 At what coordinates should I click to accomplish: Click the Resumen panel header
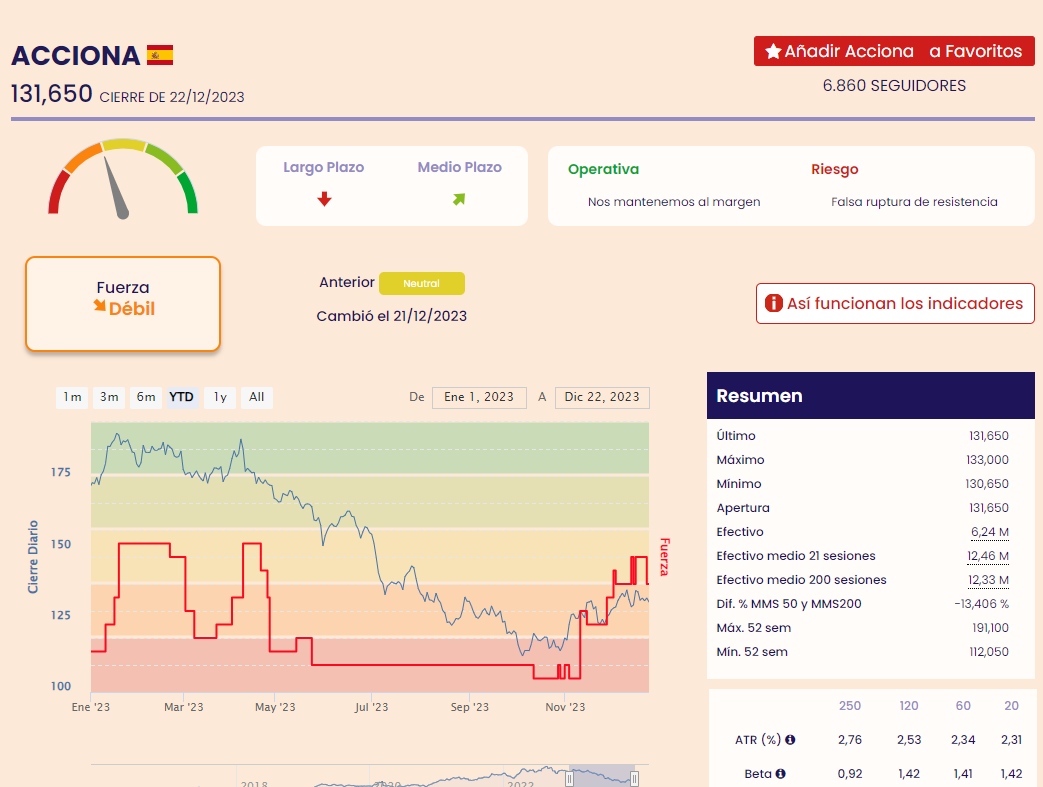click(871, 395)
